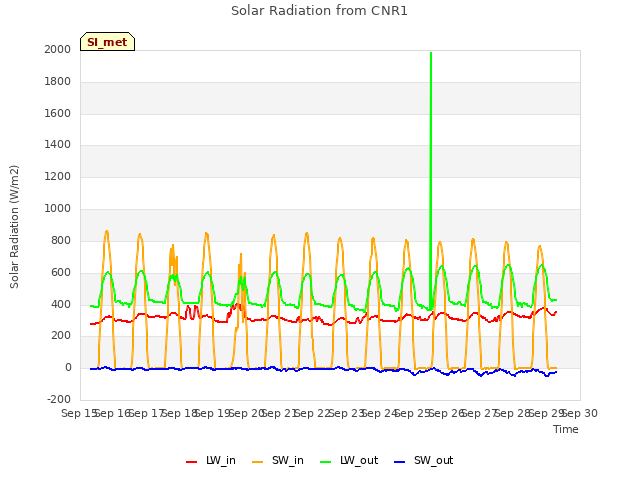Click the Solar Radiation (W/m2) axis title
The image size is (640, 480).
(14, 227)
